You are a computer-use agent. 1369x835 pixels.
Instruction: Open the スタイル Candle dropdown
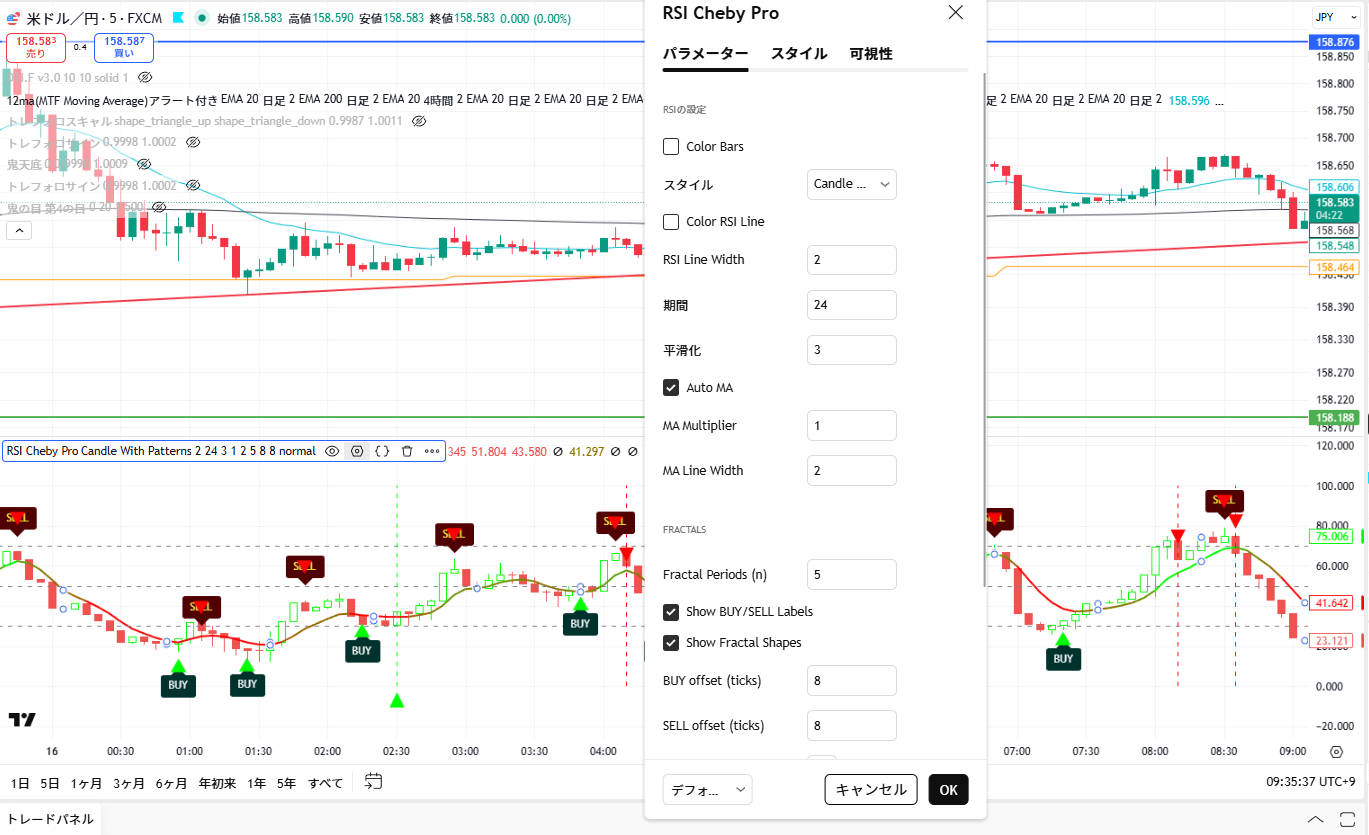click(851, 184)
